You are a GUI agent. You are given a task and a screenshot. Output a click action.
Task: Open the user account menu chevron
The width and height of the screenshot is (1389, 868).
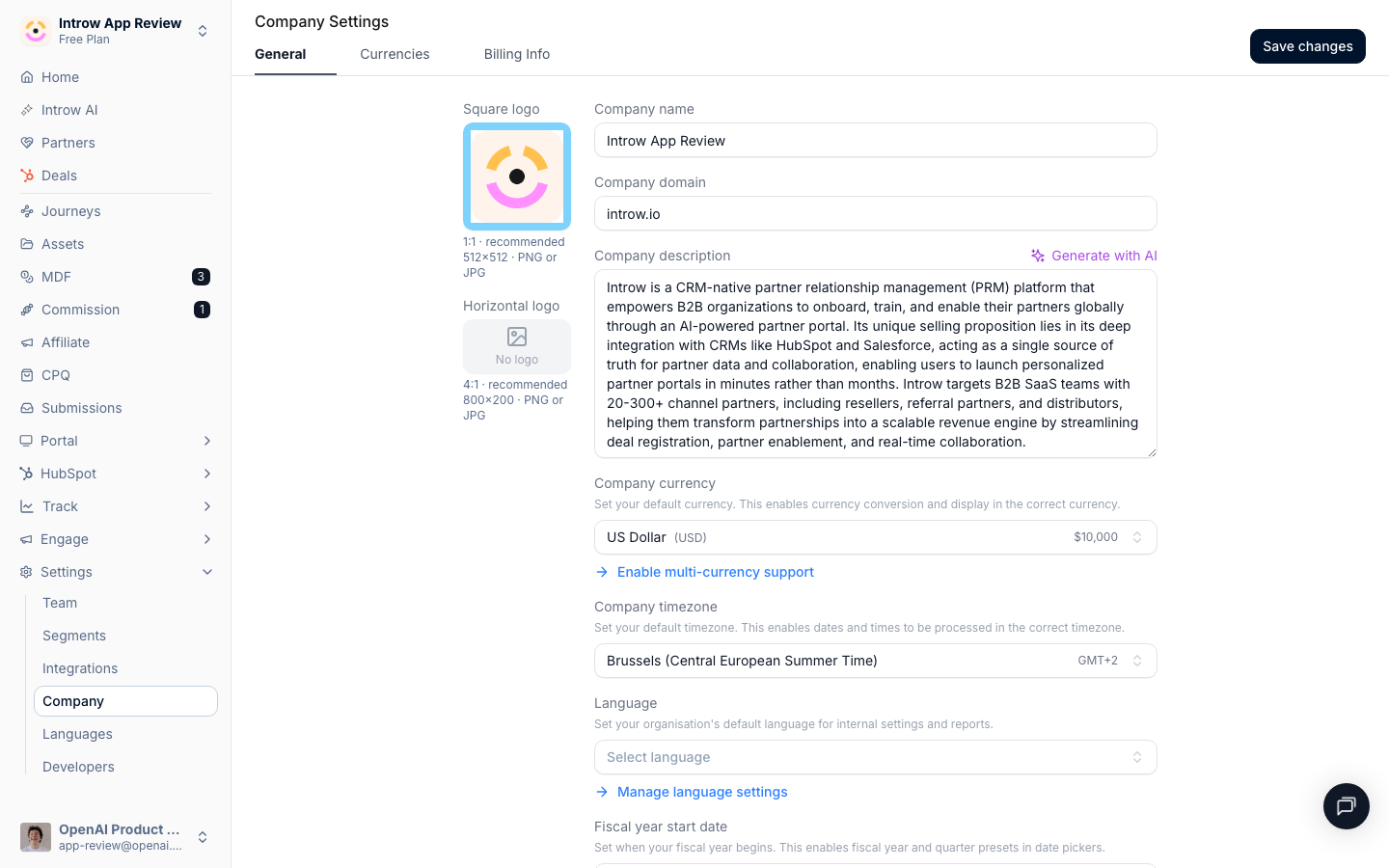point(203,837)
